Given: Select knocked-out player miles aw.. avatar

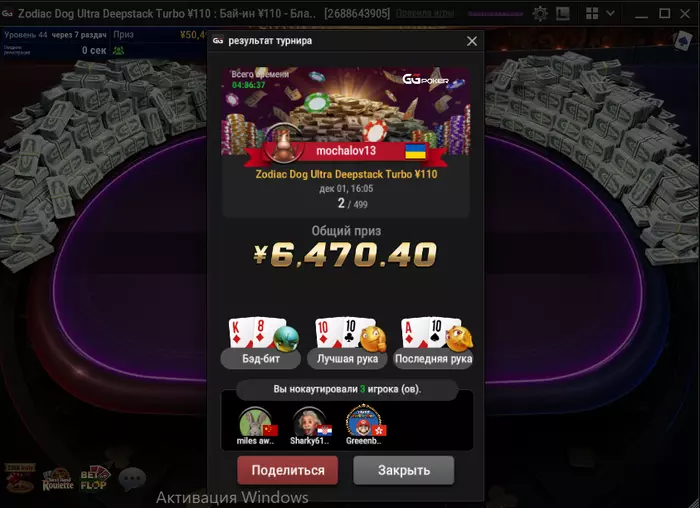Looking at the screenshot, I should point(255,421).
